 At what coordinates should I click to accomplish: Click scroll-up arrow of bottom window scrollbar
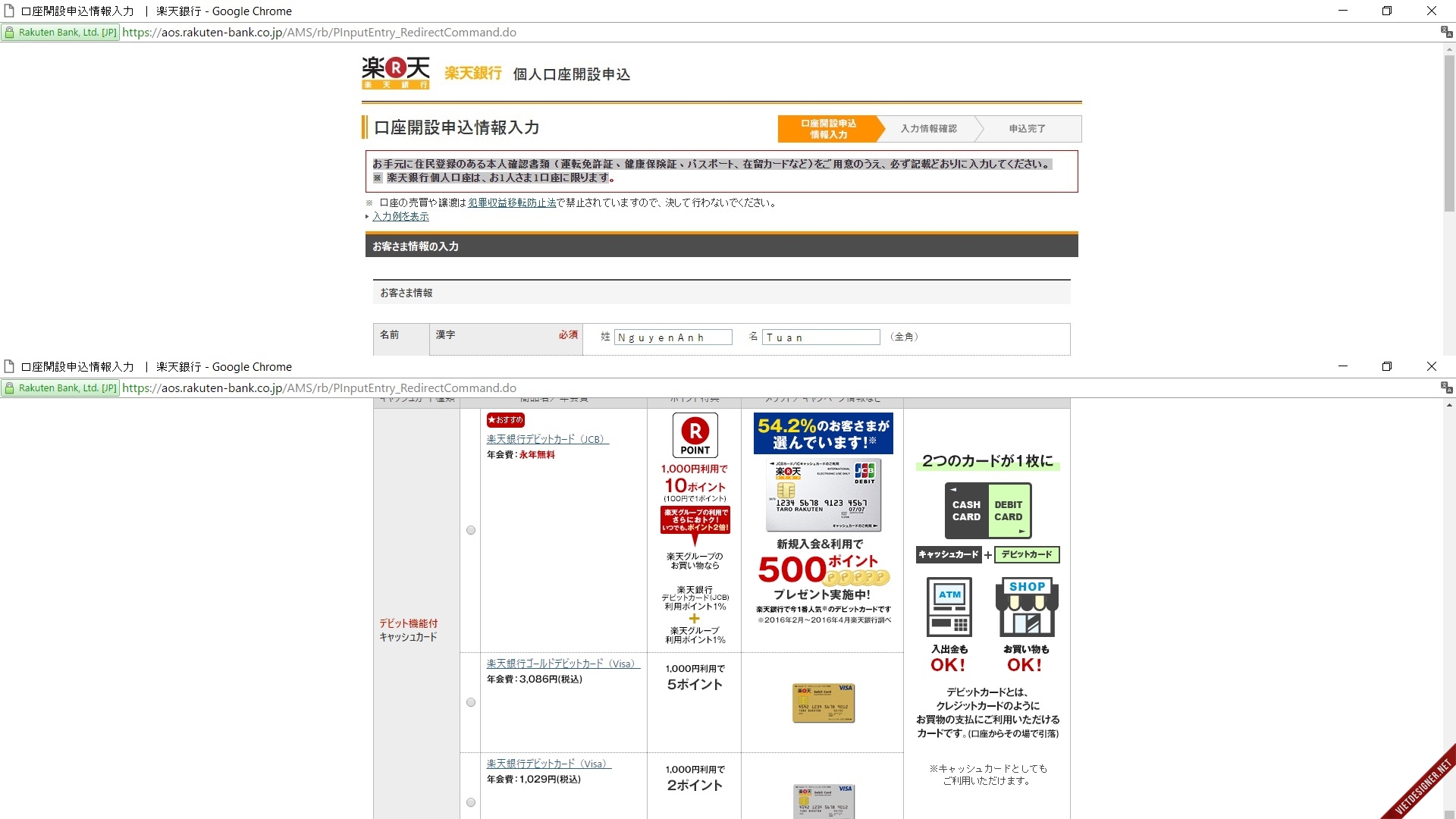point(1449,406)
